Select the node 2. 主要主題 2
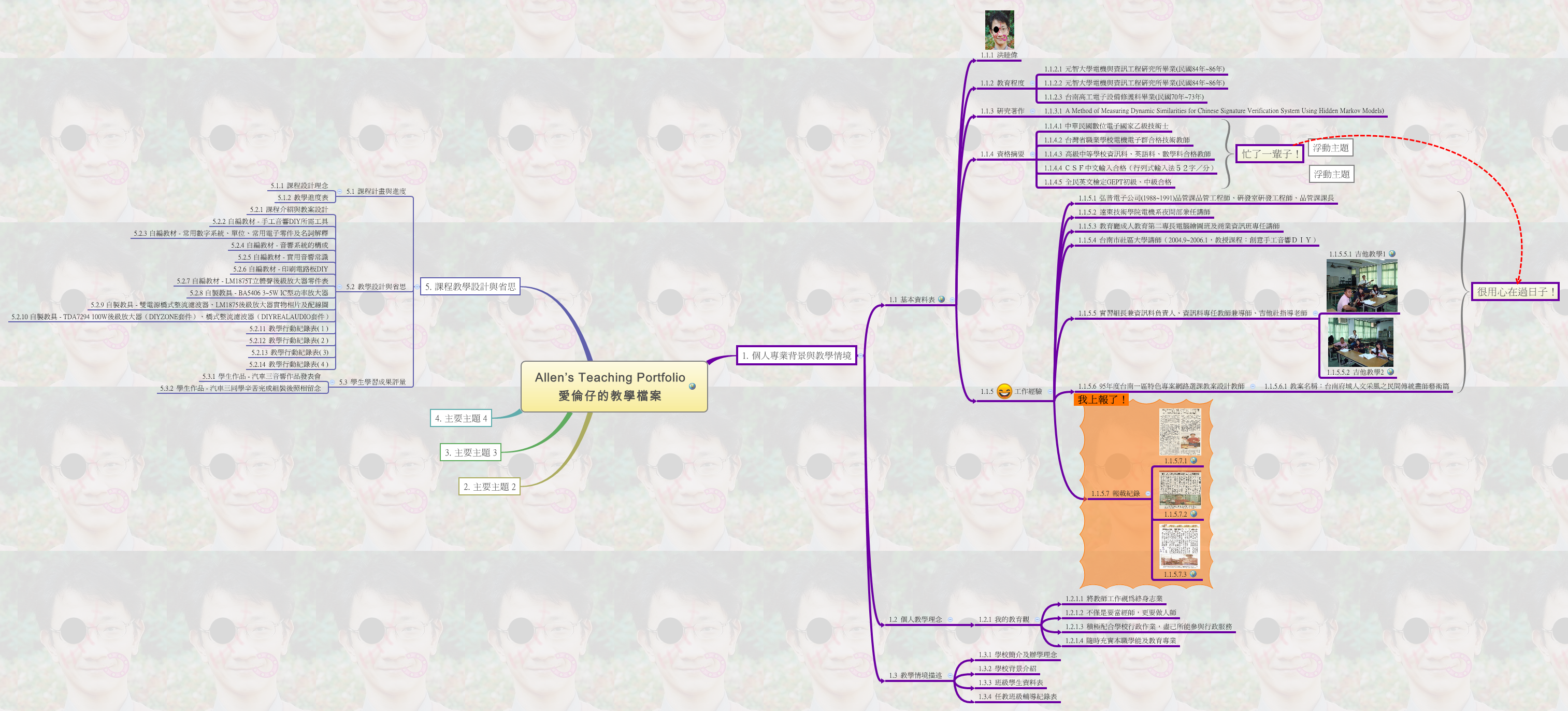Screen dimensions: 1568x711 coord(490,487)
